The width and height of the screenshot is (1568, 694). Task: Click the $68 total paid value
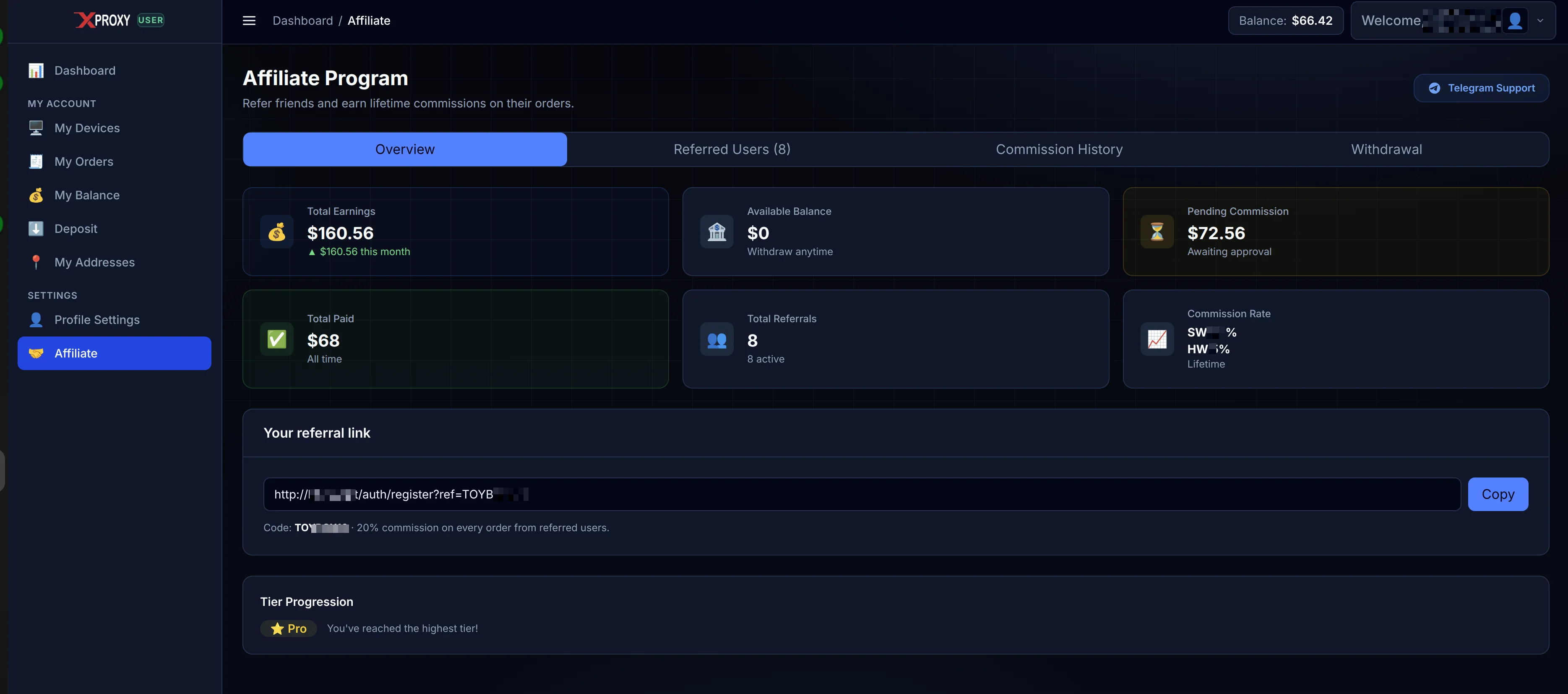click(x=323, y=340)
